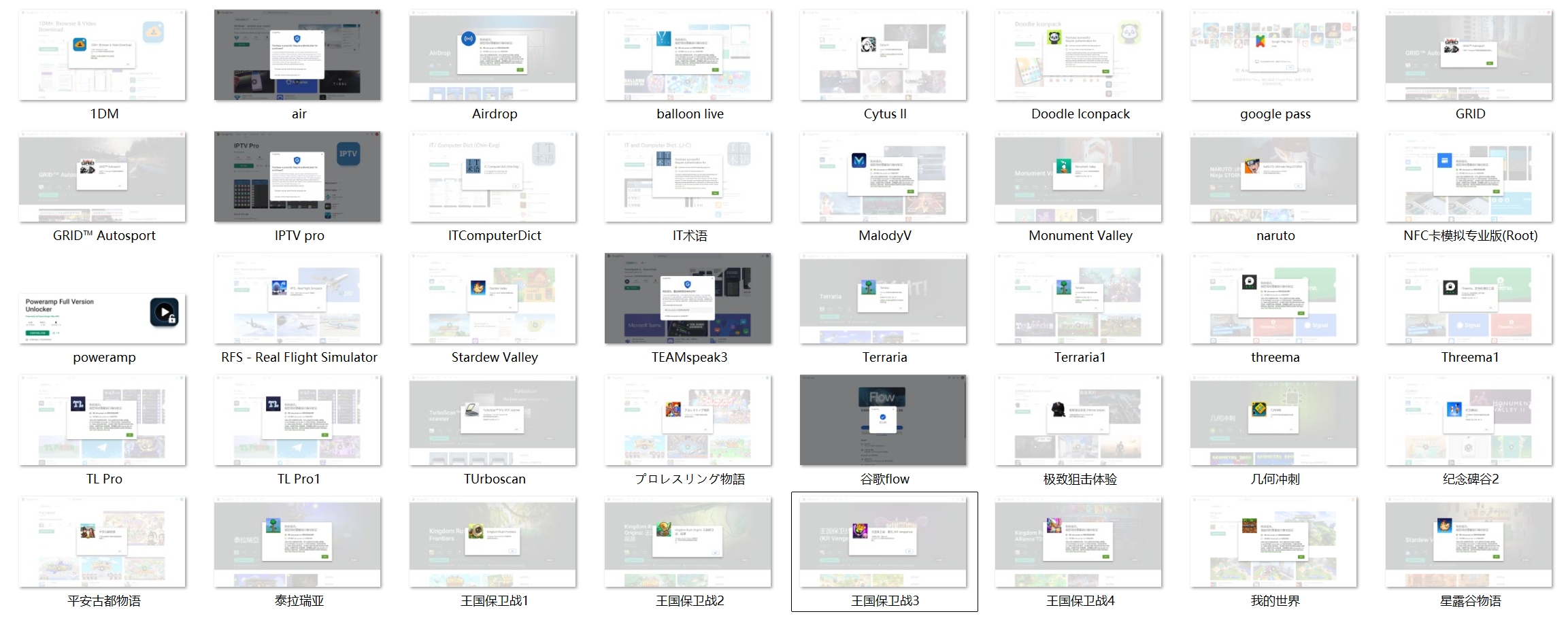Click the 'Stardew Valley' file name
The height and width of the screenshot is (631, 1568).
495,358
